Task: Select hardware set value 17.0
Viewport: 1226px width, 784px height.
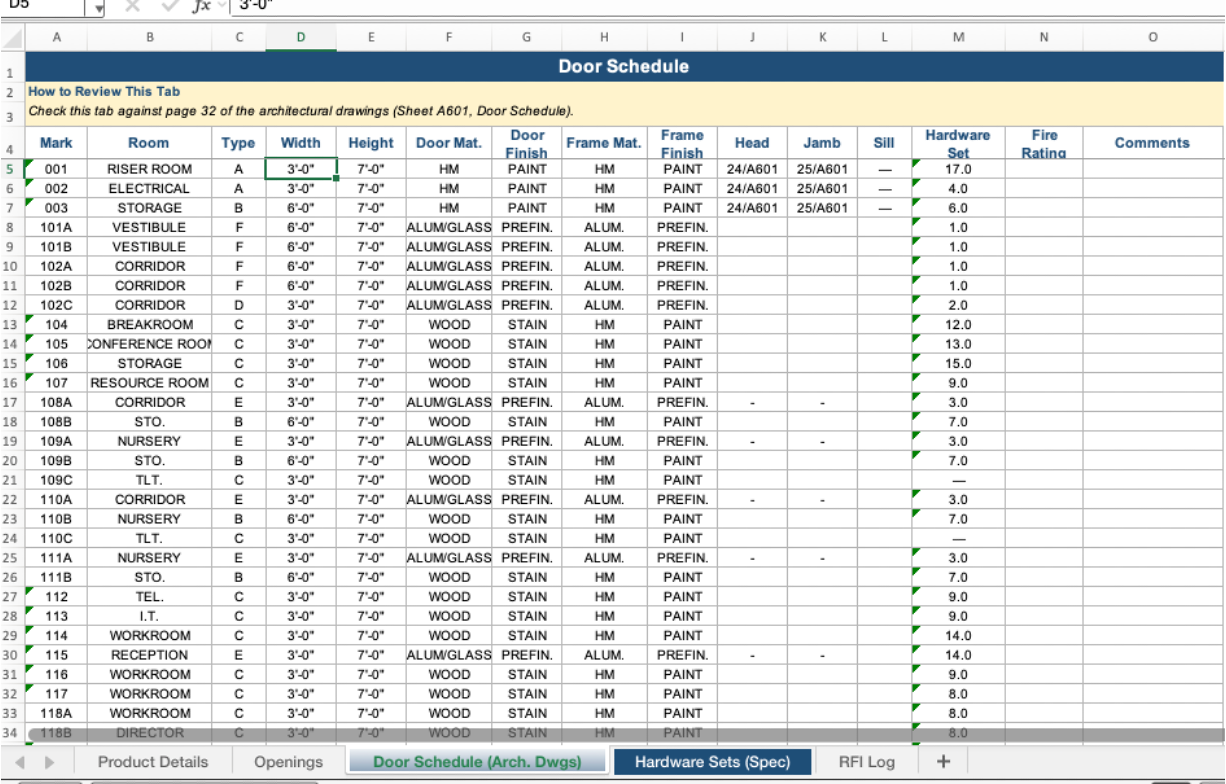Action: coord(958,169)
